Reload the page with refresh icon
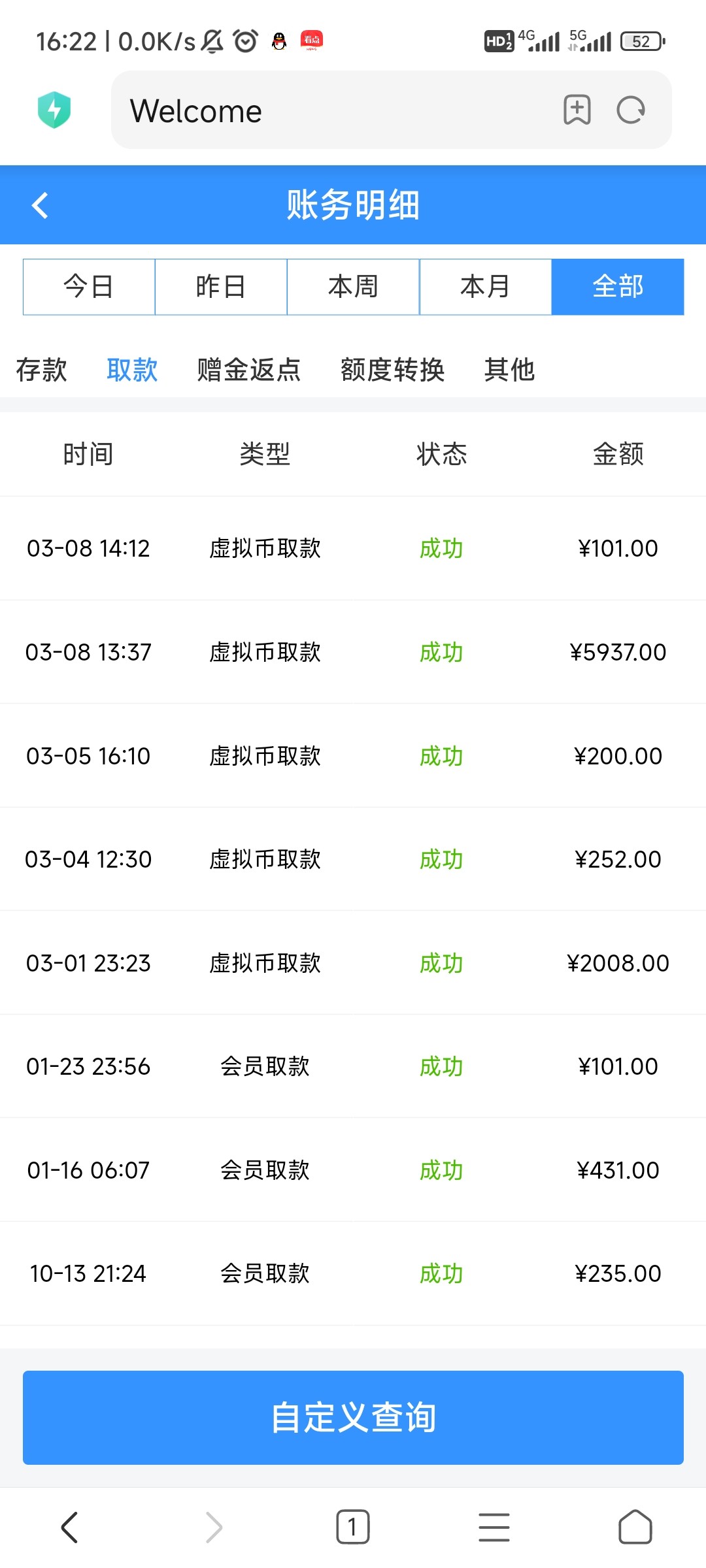Screen dimensions: 706x1568 tap(631, 110)
